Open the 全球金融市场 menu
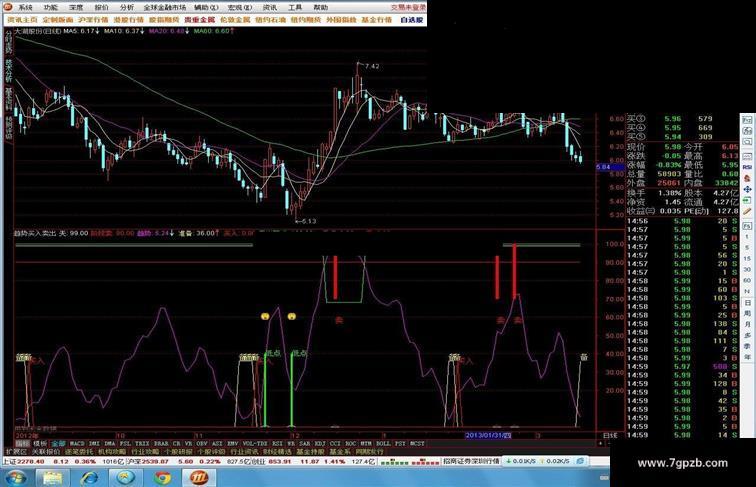Viewport: 756px width, 487px height. click(164, 7)
